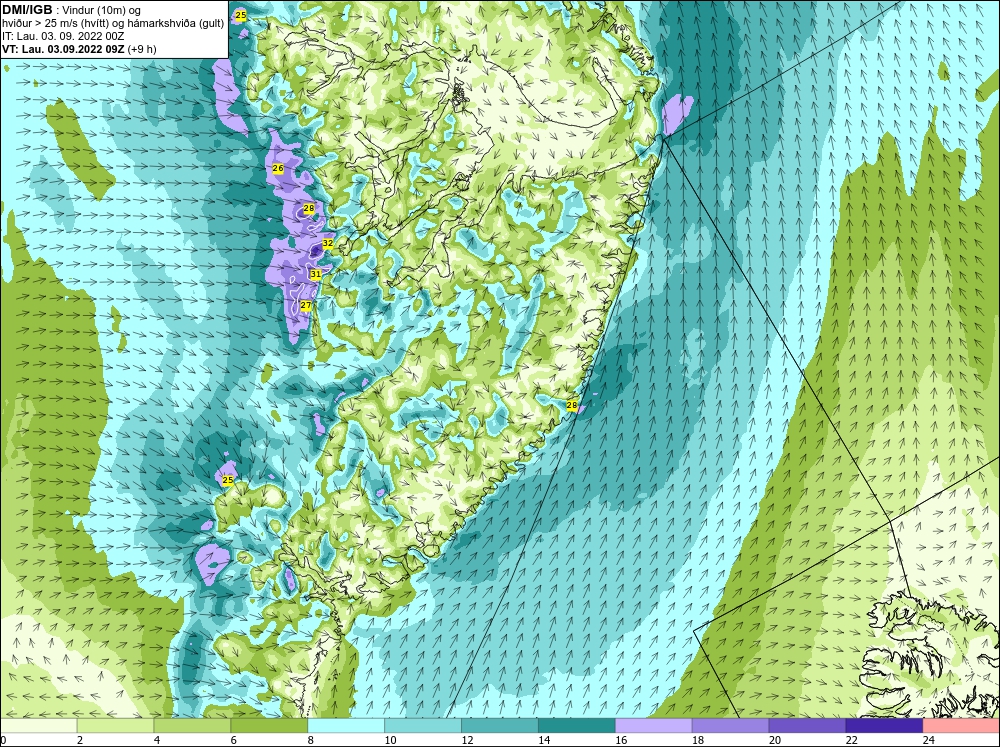Screen dimensions: 1000x747
Task: Pick the 8–10 m/s light cyan swatch
Action: (346, 725)
